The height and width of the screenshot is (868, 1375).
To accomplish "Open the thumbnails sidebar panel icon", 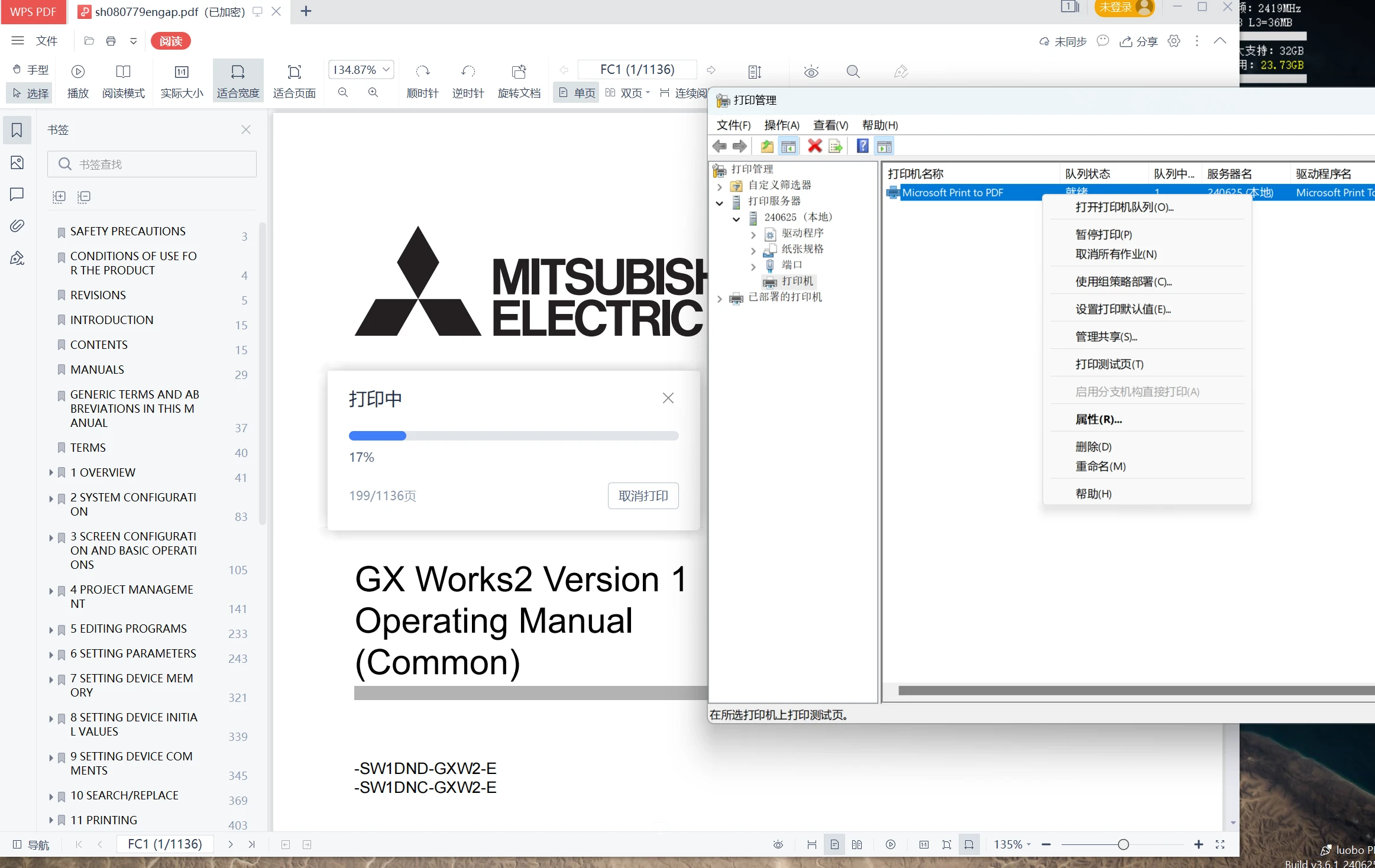I will coord(17,163).
